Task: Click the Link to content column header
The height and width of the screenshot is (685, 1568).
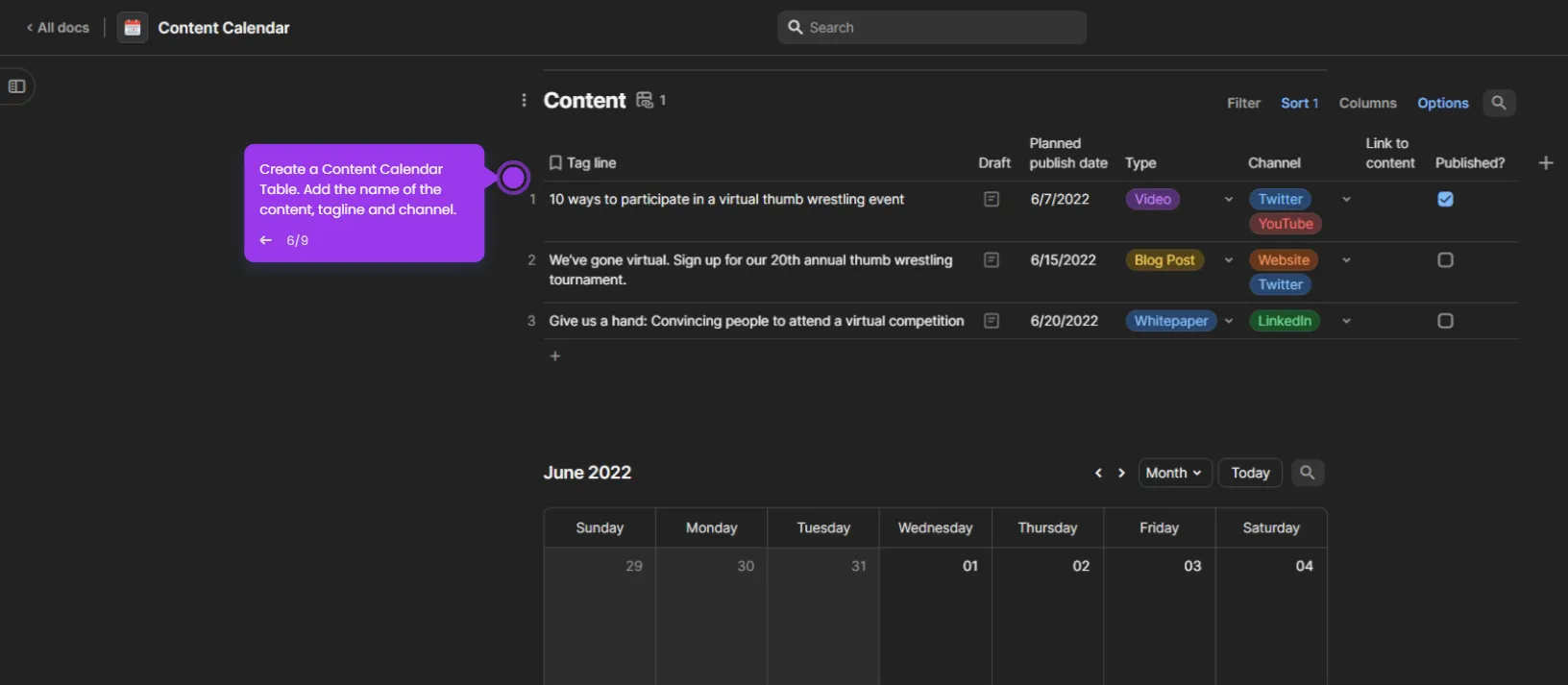Action: [x=1390, y=153]
